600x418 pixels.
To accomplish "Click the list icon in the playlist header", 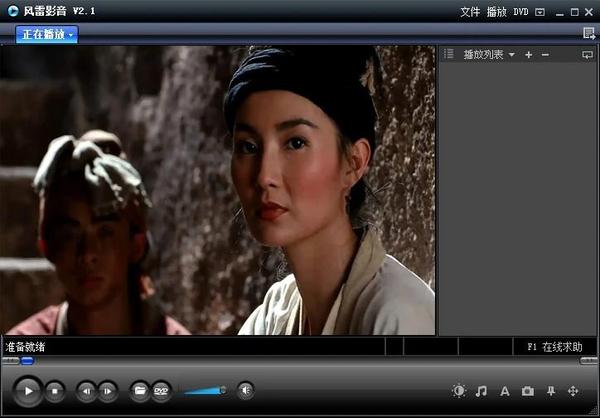I will pos(449,54).
